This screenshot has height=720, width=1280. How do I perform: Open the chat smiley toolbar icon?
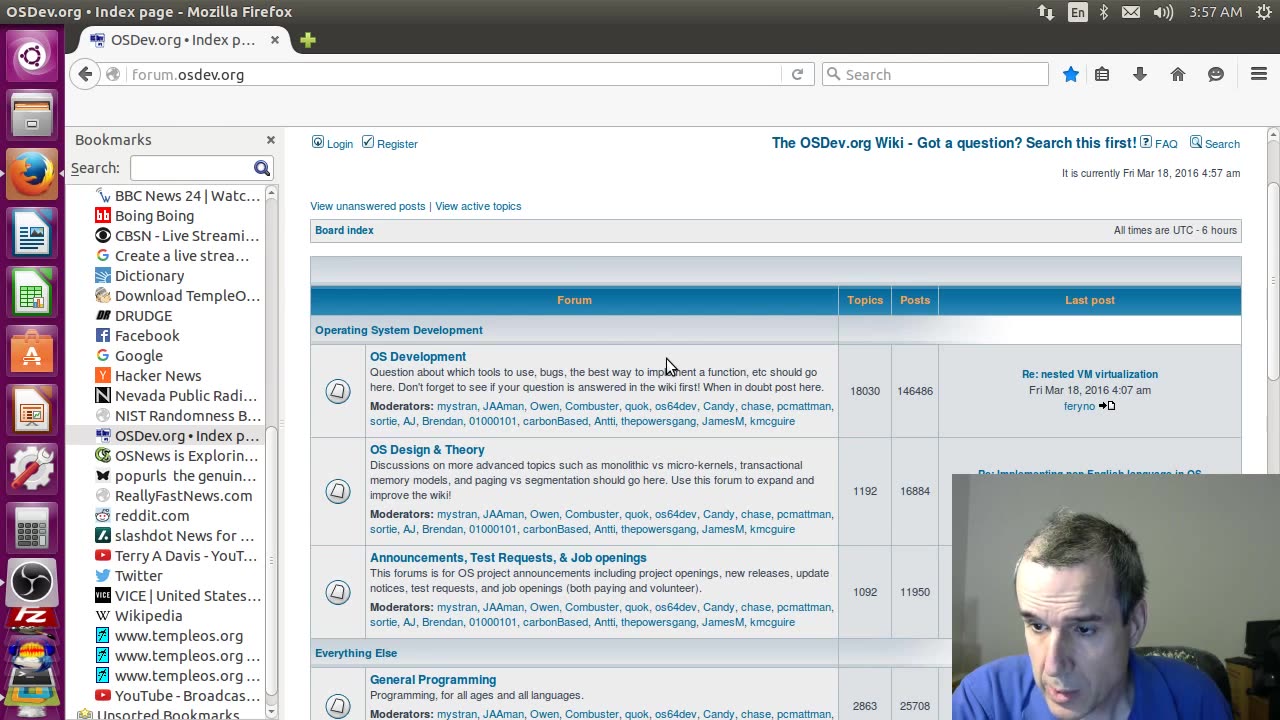point(1216,74)
